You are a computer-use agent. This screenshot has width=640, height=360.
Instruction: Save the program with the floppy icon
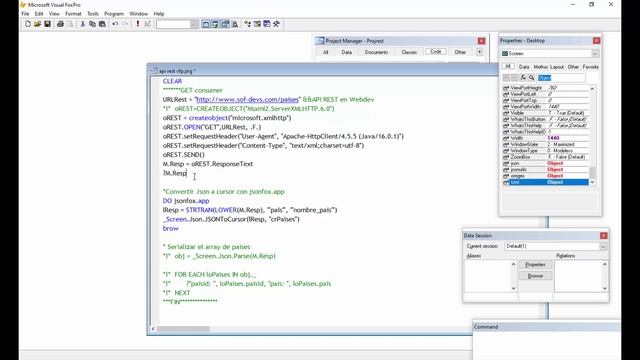pos(47,24)
